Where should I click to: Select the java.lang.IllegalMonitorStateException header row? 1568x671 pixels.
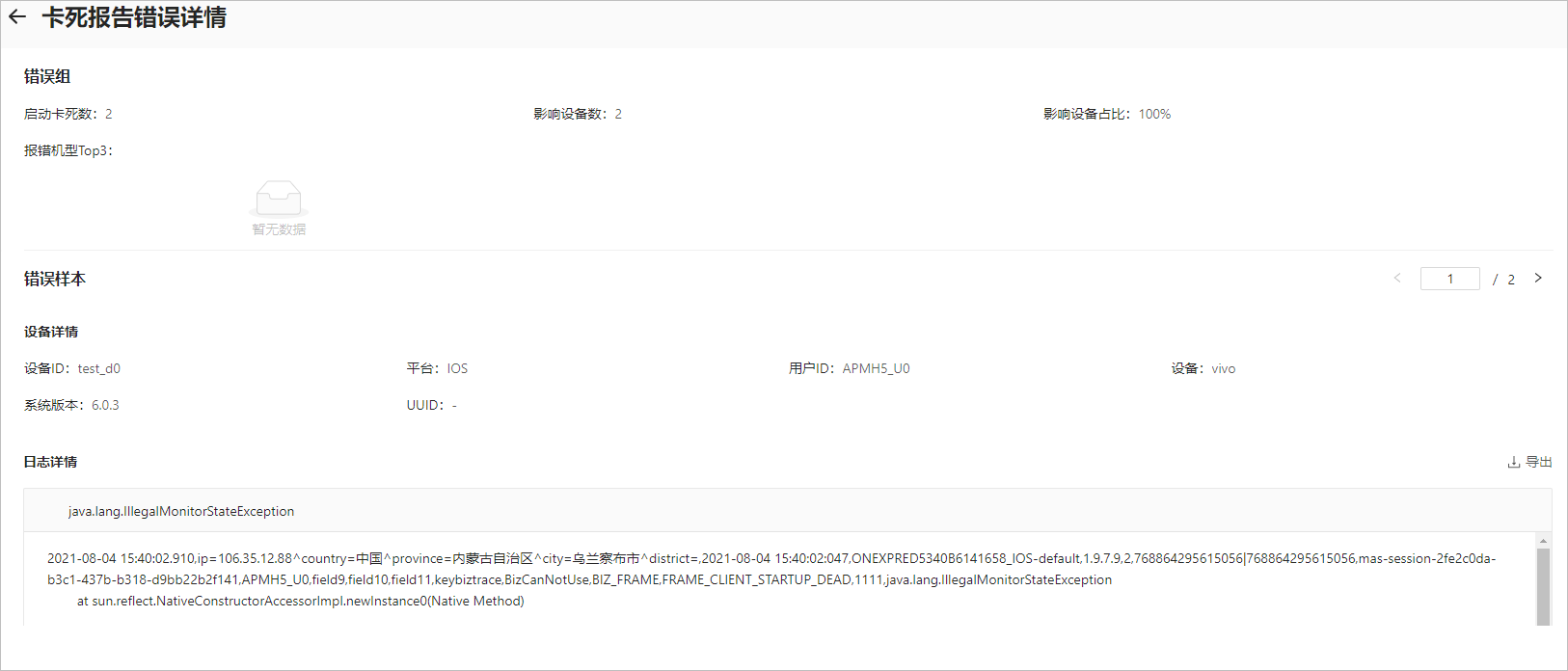pyautogui.click(x=787, y=511)
